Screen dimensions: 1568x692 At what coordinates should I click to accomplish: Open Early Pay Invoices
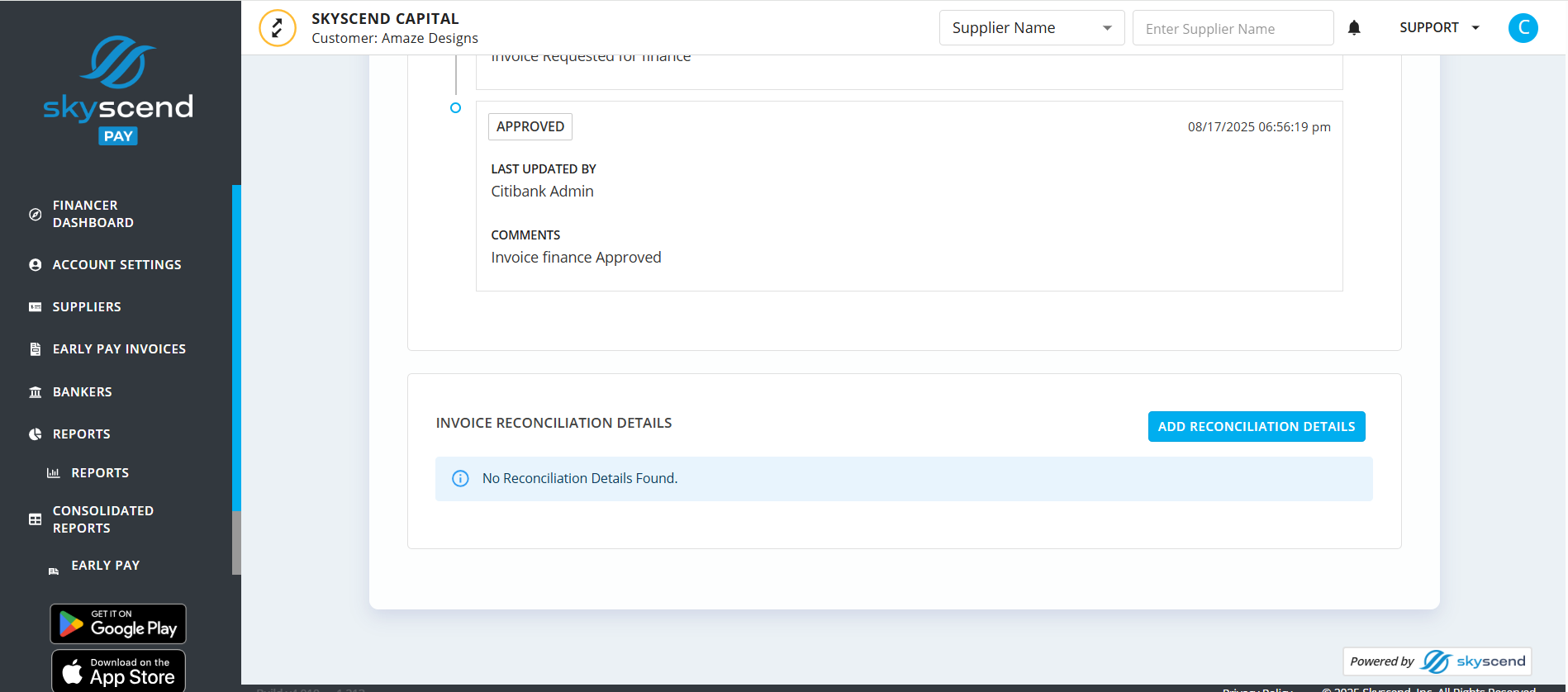120,349
